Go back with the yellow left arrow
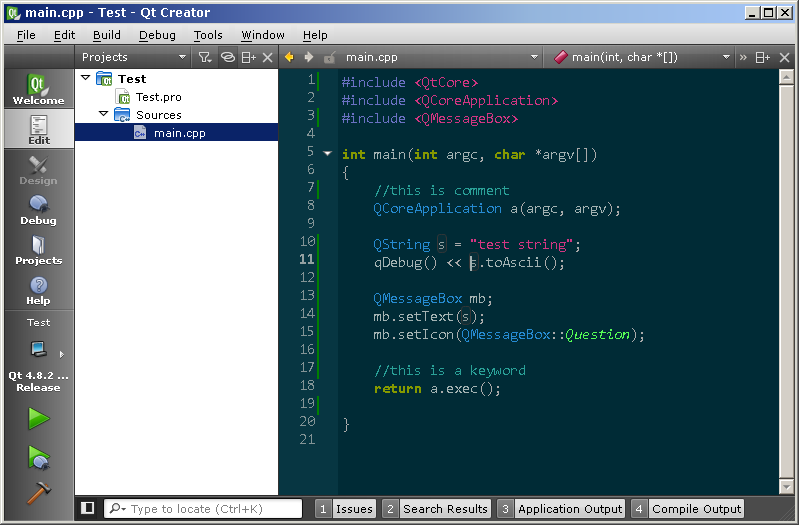799x525 pixels. pos(289,57)
